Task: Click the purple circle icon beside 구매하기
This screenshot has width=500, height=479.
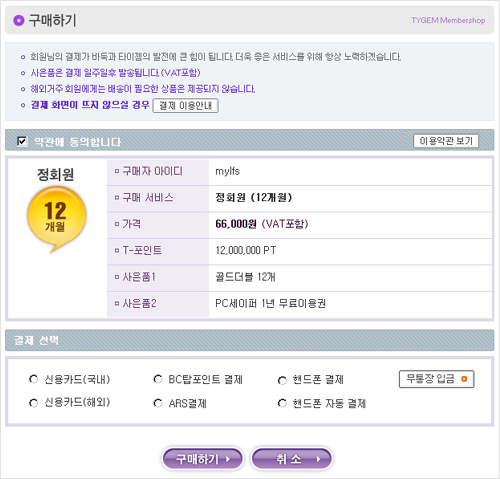Action: 19,21
